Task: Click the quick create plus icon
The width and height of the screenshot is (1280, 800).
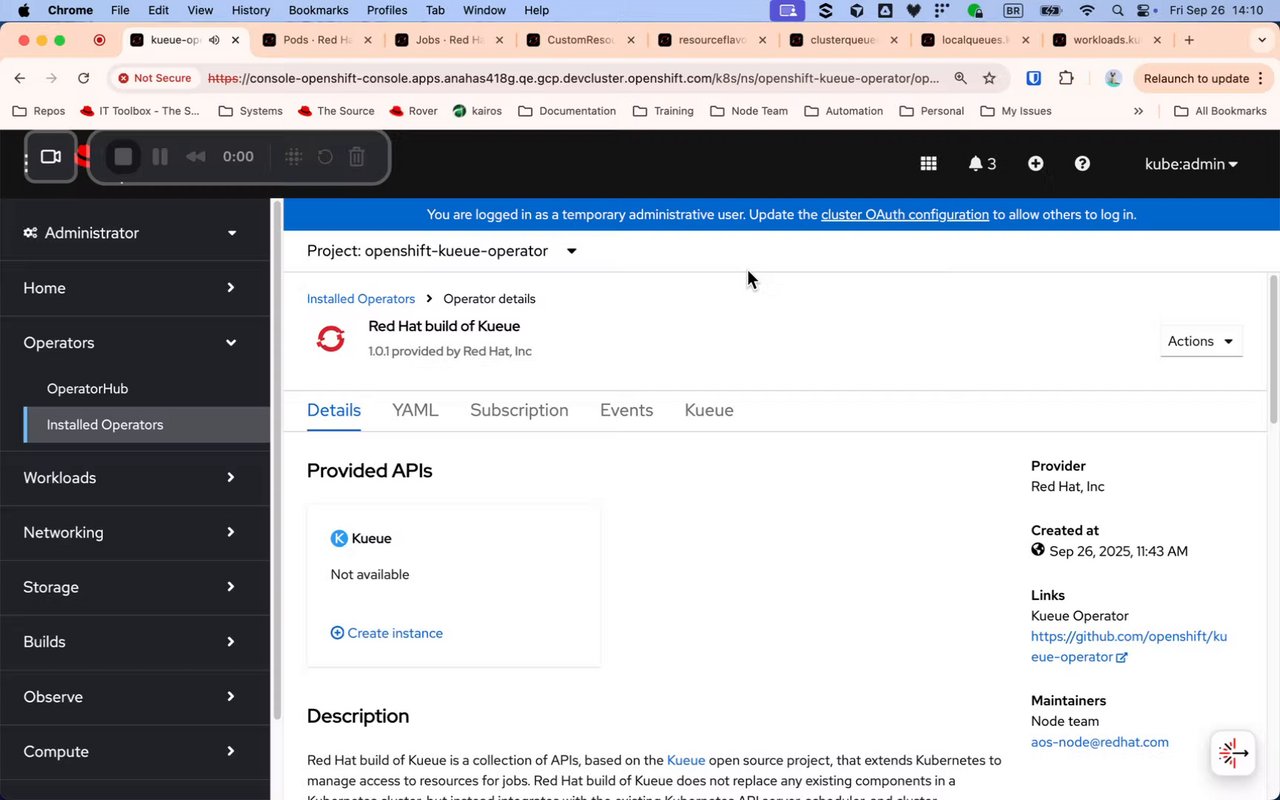Action: click(x=1035, y=164)
